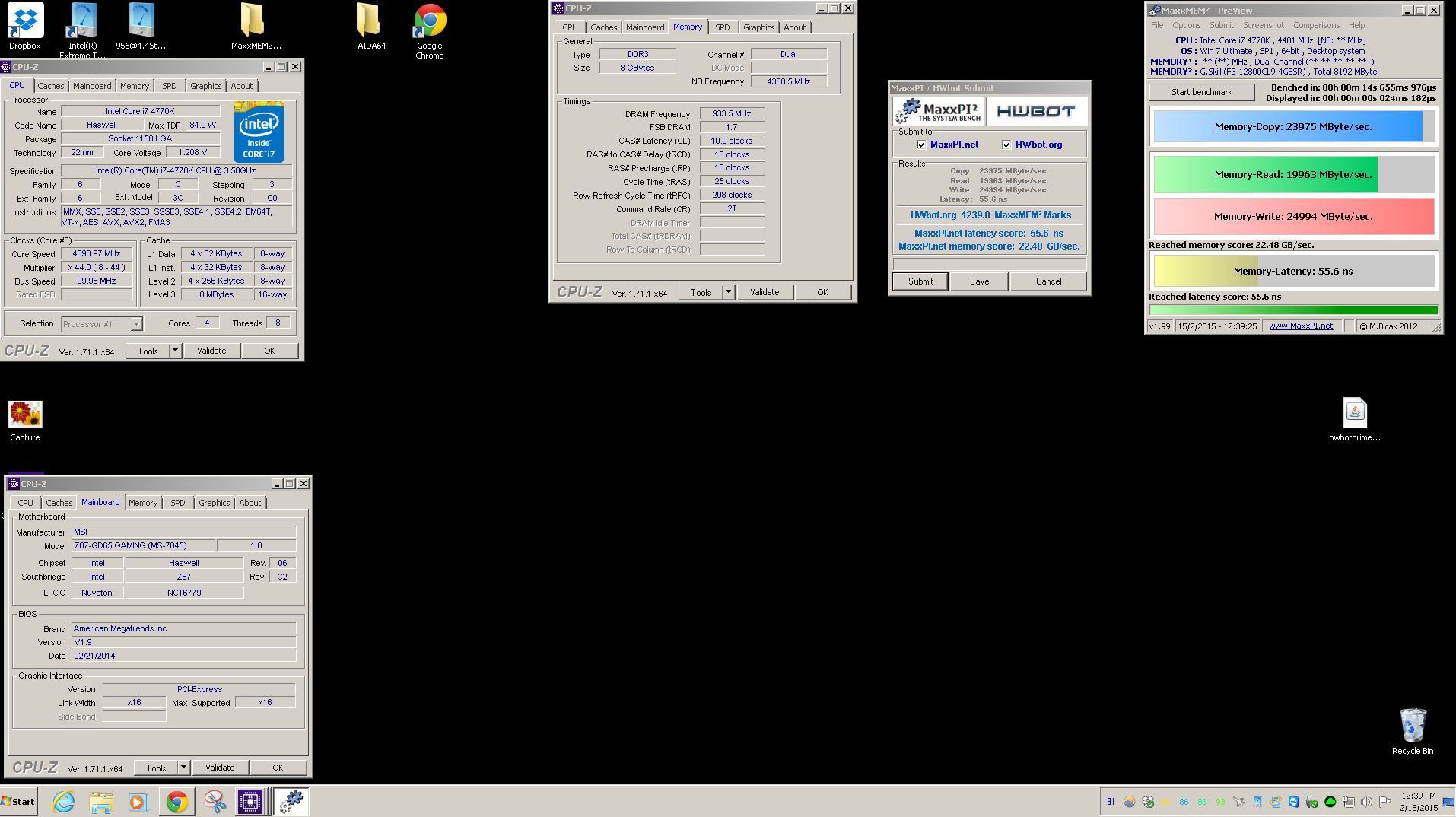1456x817 pixels.
Task: Click the DRAM Frequency 933.5 MHz field
Action: [732, 114]
